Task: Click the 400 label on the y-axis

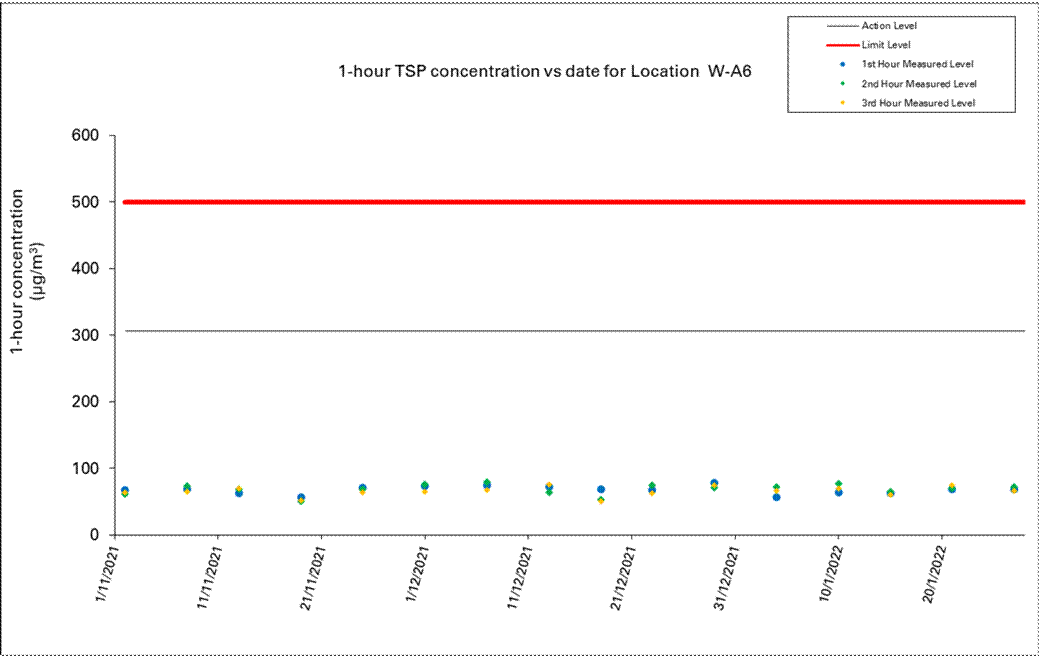Action: (84, 269)
